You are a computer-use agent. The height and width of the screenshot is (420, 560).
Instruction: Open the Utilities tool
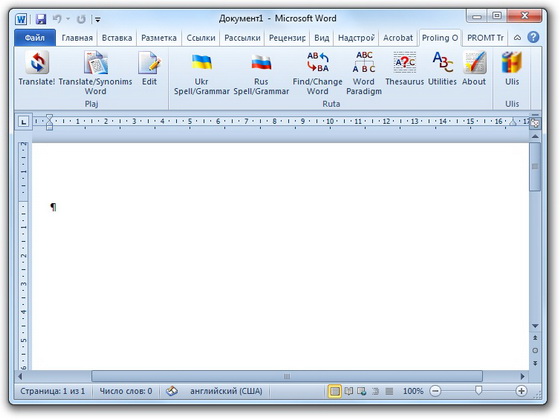pyautogui.click(x=442, y=69)
